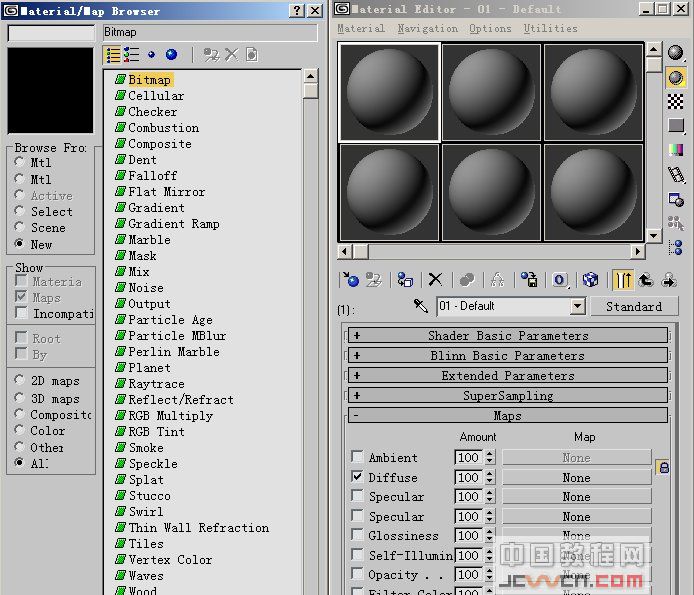Click Select By Material icon
Screen dimensions: 694x595
point(675,223)
